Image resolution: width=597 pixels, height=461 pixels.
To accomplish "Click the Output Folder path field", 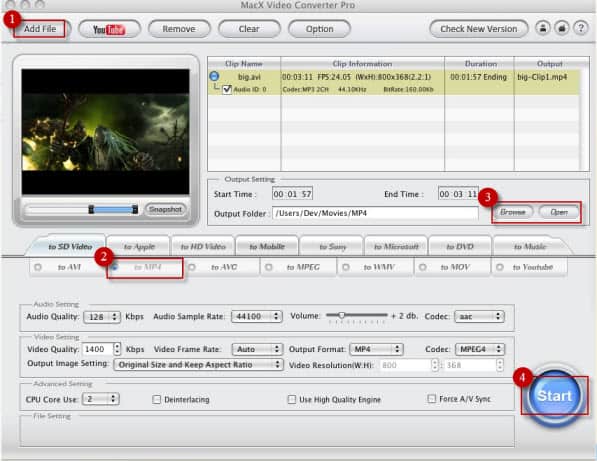I will click(375, 213).
